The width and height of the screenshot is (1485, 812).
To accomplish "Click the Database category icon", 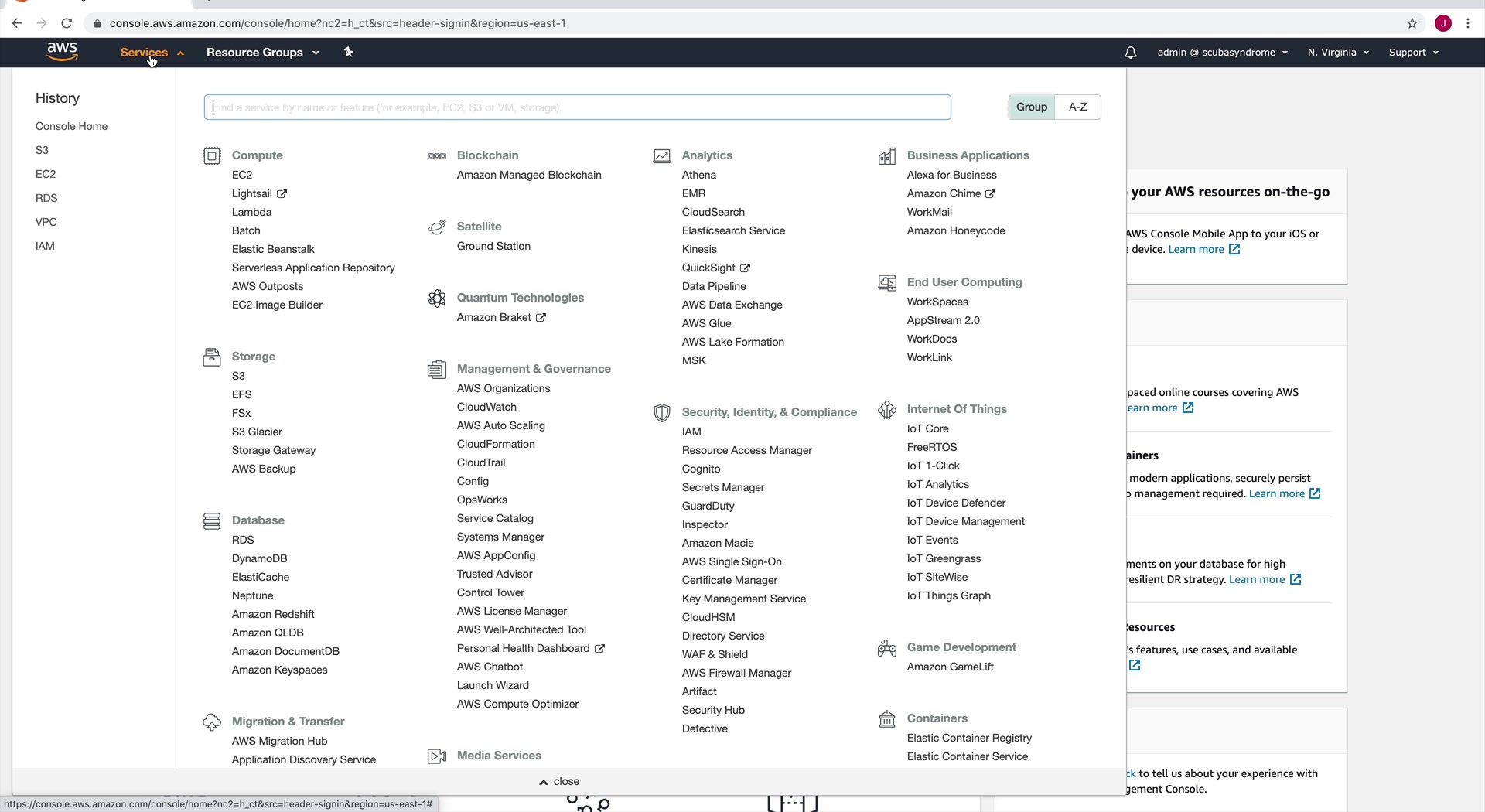I will [x=212, y=521].
